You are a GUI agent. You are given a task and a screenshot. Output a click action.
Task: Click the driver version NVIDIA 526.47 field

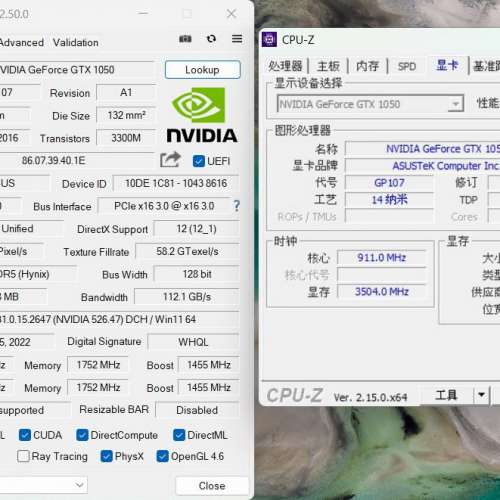[x=119, y=319]
